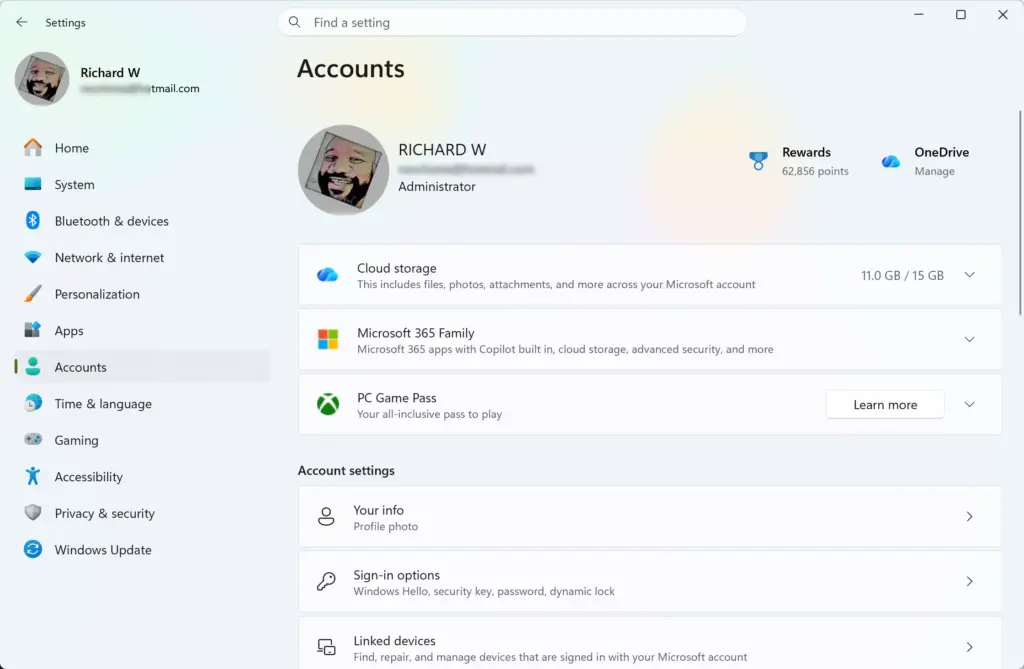Click the sidebar profile picture thumbnail
The image size is (1024, 669).
pos(42,79)
